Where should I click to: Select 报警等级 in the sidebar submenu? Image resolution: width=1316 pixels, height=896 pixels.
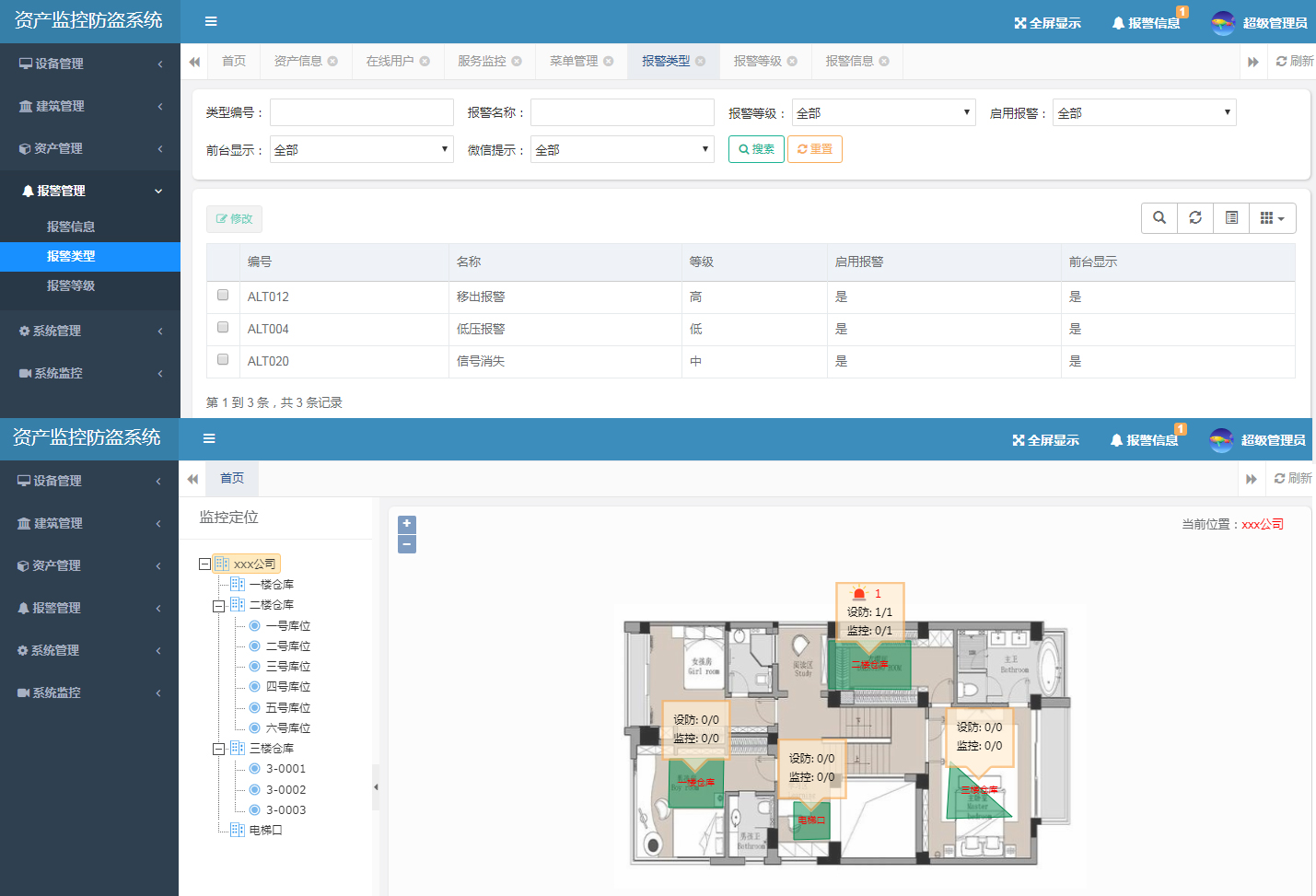coord(71,286)
